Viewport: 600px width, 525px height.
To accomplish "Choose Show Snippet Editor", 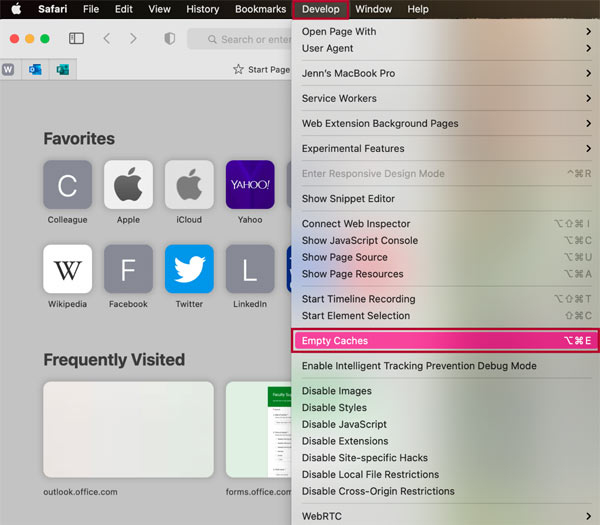I will [445, 199].
